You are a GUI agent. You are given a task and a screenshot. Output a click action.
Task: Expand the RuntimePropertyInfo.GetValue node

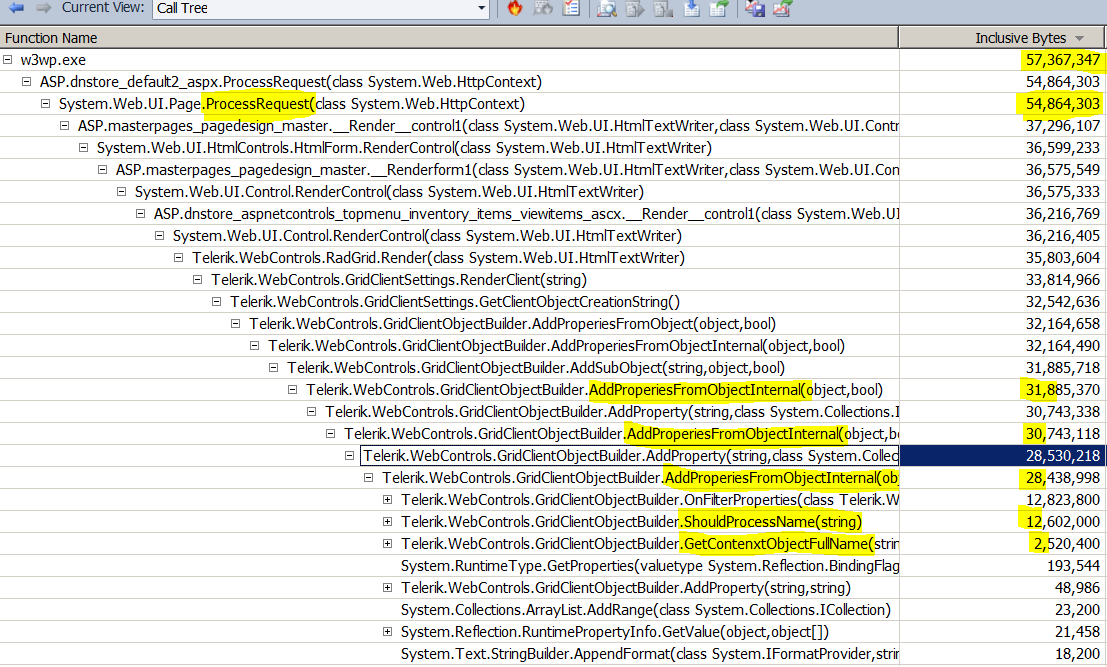pos(388,631)
